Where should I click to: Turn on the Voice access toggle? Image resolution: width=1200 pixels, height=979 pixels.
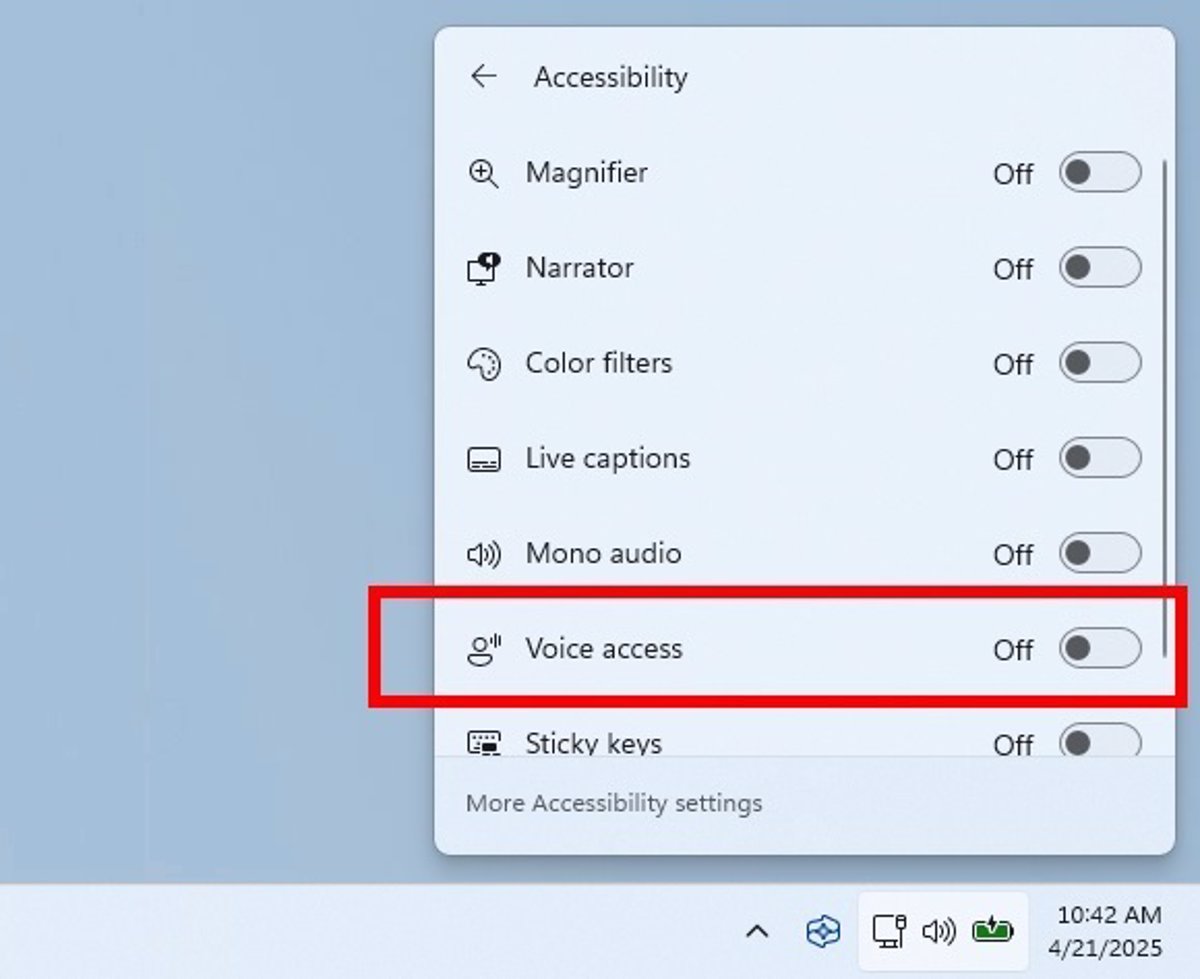[1100, 648]
